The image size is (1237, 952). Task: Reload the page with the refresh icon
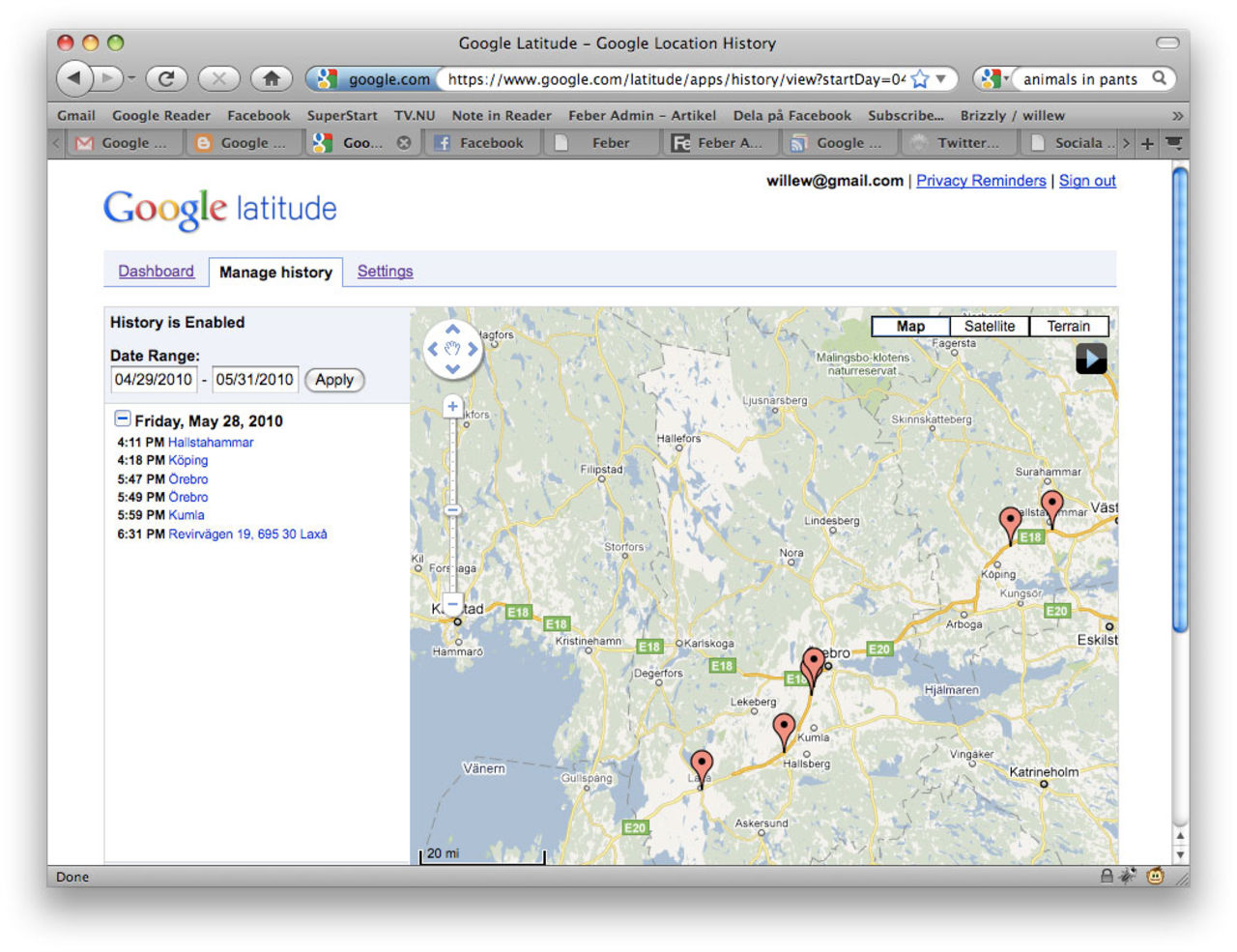pos(166,78)
